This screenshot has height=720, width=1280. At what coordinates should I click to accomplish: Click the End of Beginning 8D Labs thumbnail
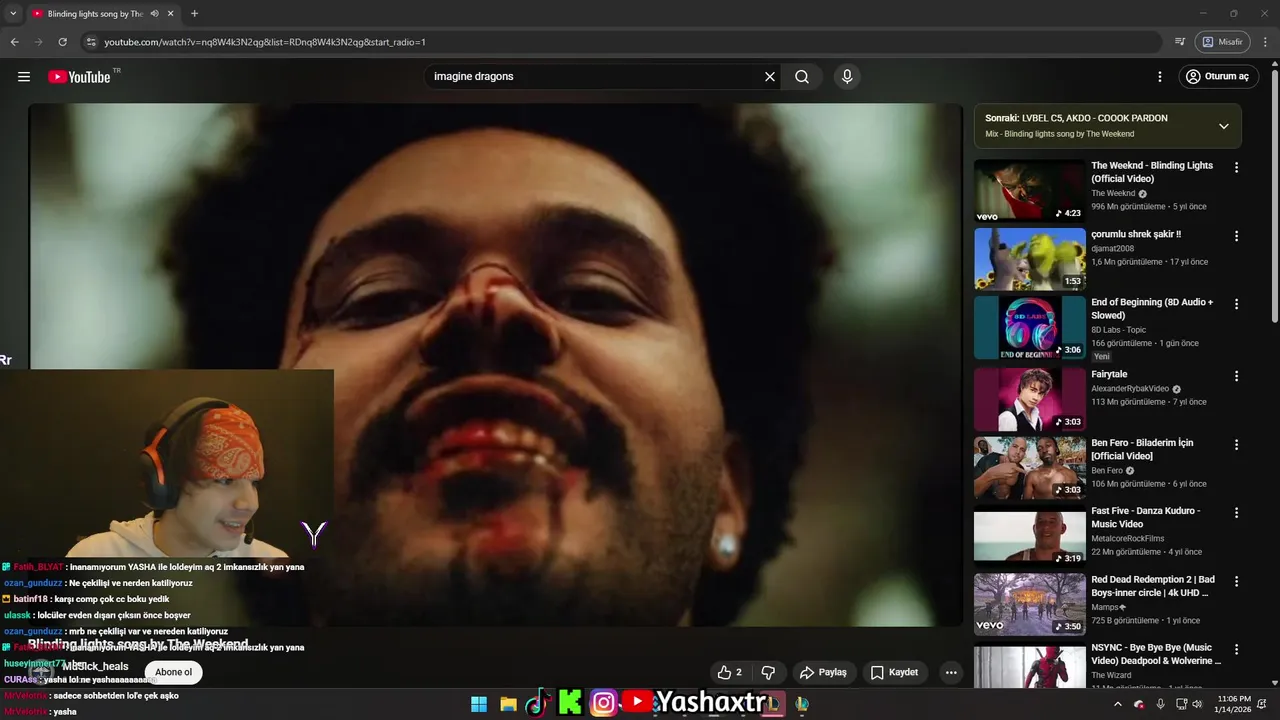1029,327
